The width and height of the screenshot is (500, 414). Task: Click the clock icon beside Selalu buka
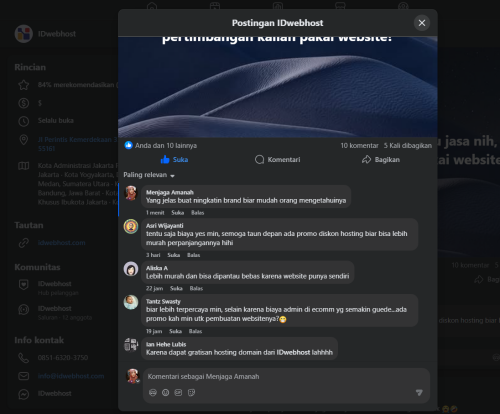point(24,121)
